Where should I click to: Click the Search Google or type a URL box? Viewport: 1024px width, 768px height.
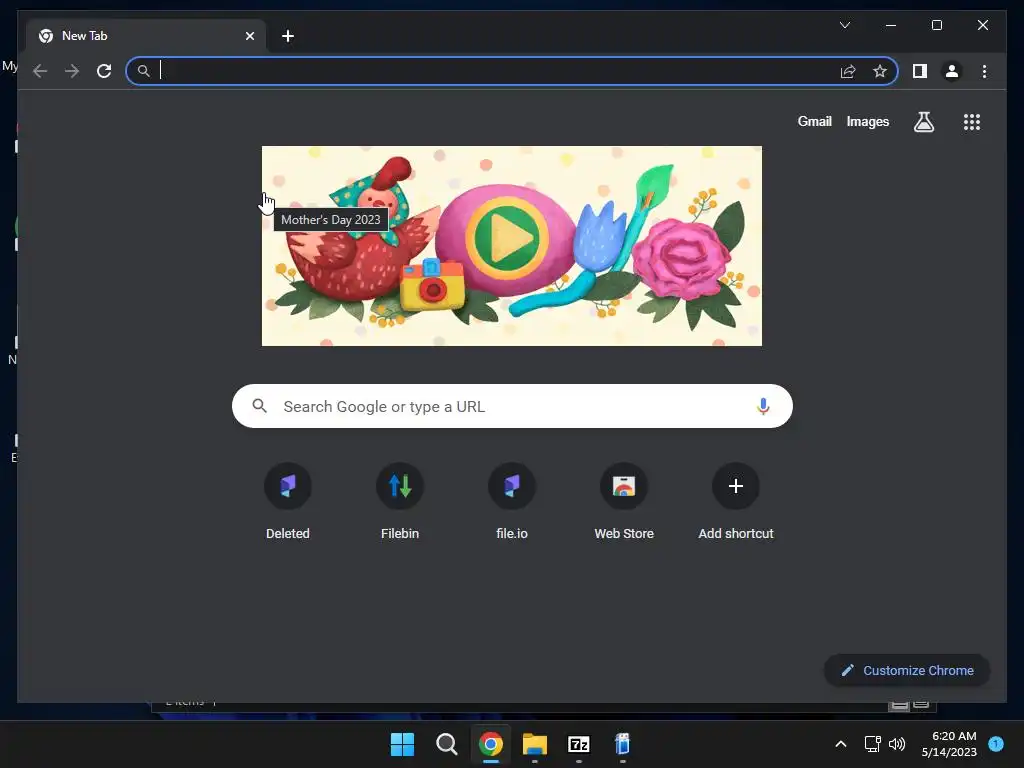click(x=512, y=406)
